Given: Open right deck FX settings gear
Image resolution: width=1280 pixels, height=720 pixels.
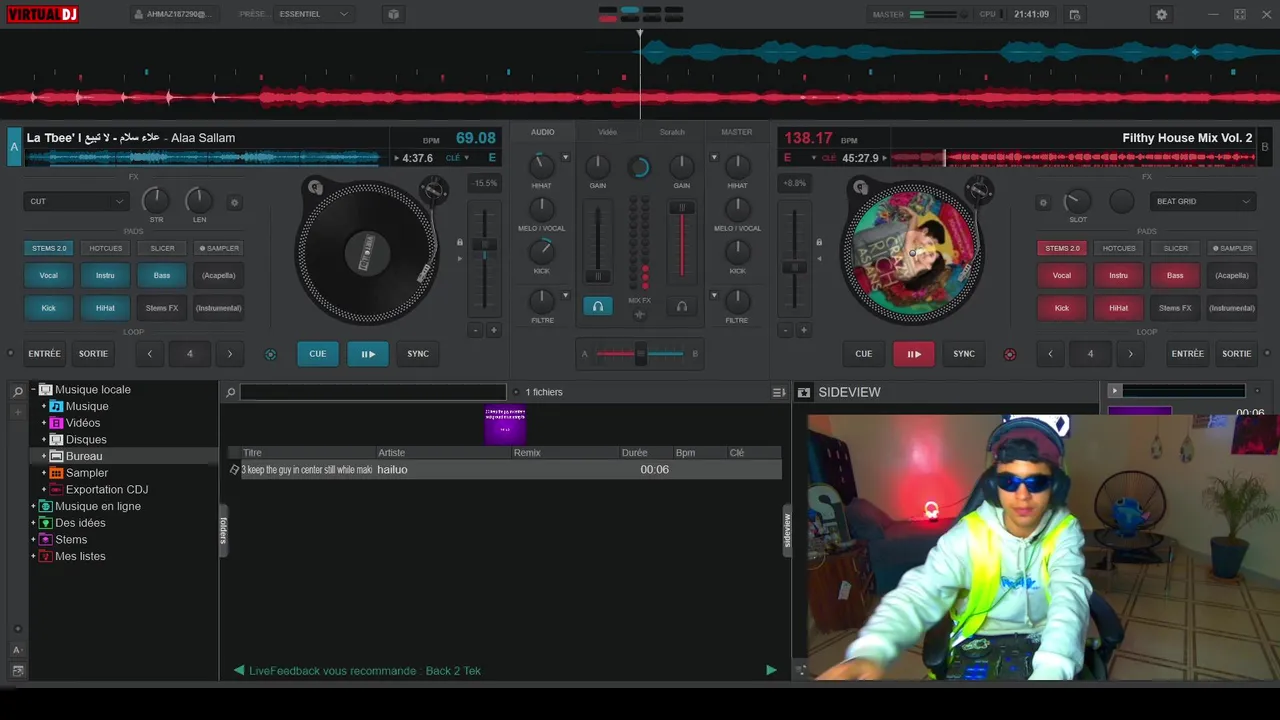Looking at the screenshot, I should click(1043, 202).
